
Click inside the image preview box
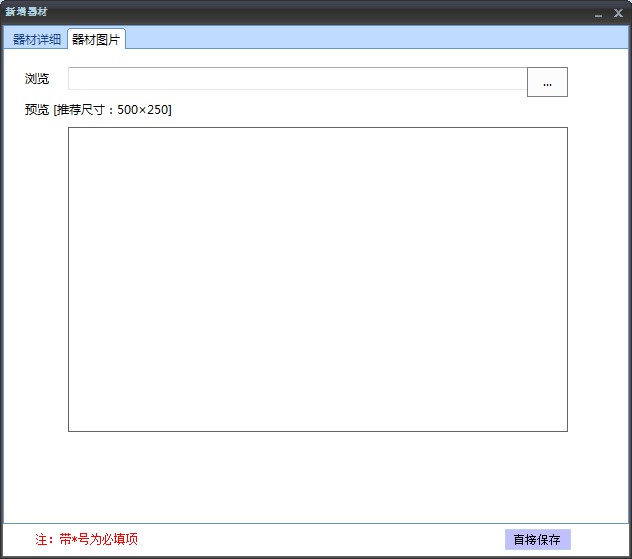(317, 279)
